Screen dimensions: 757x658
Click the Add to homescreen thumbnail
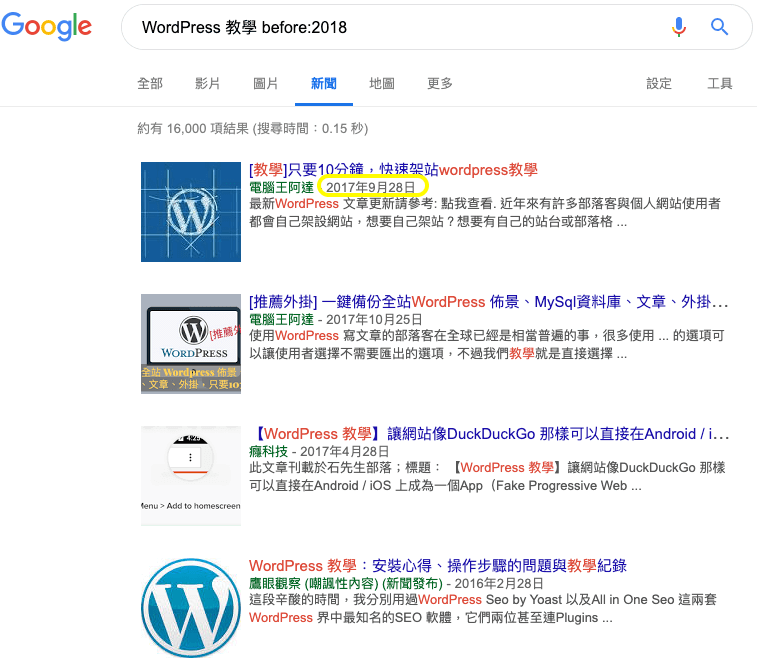pos(191,476)
